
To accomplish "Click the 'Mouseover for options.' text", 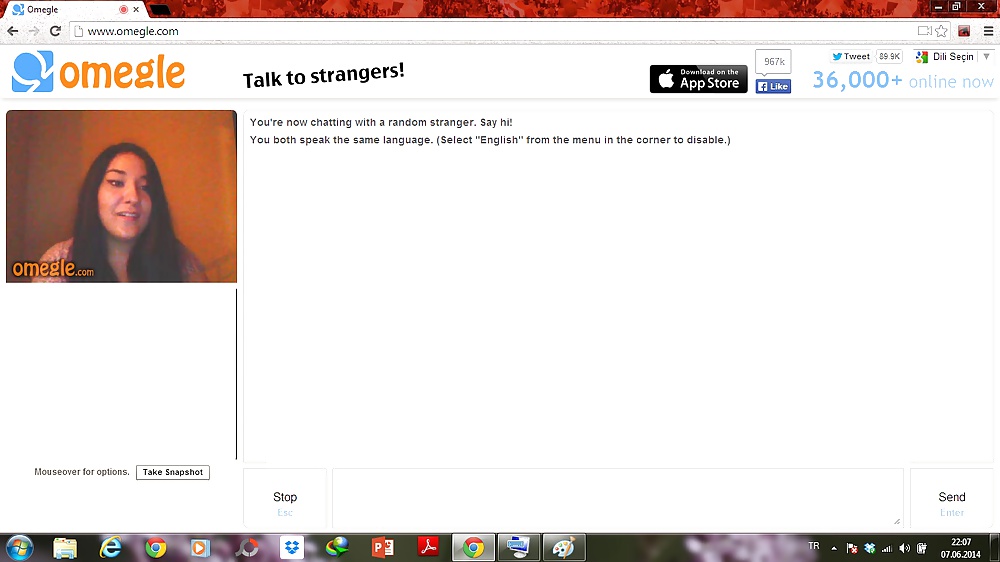I will pos(82,472).
